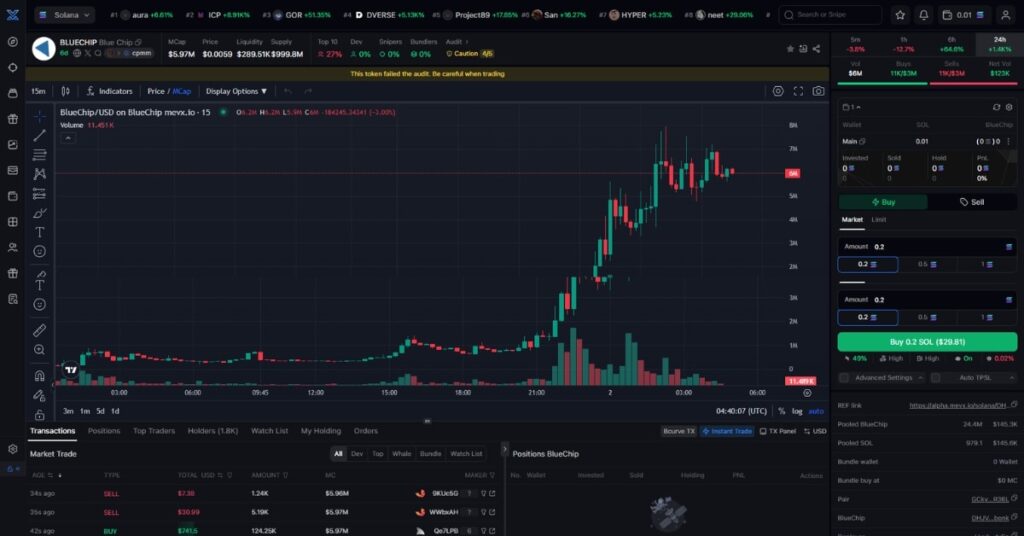Open wallet panel gear settings
Viewport: 1024px width, 536px height.
[1009, 107]
